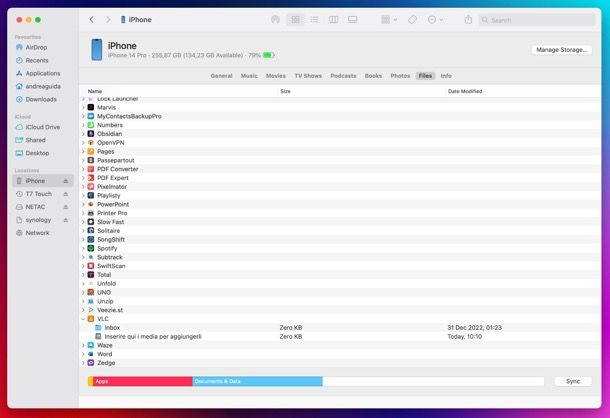Click Manage Storage button
This screenshot has height=418, width=610.
point(561,50)
